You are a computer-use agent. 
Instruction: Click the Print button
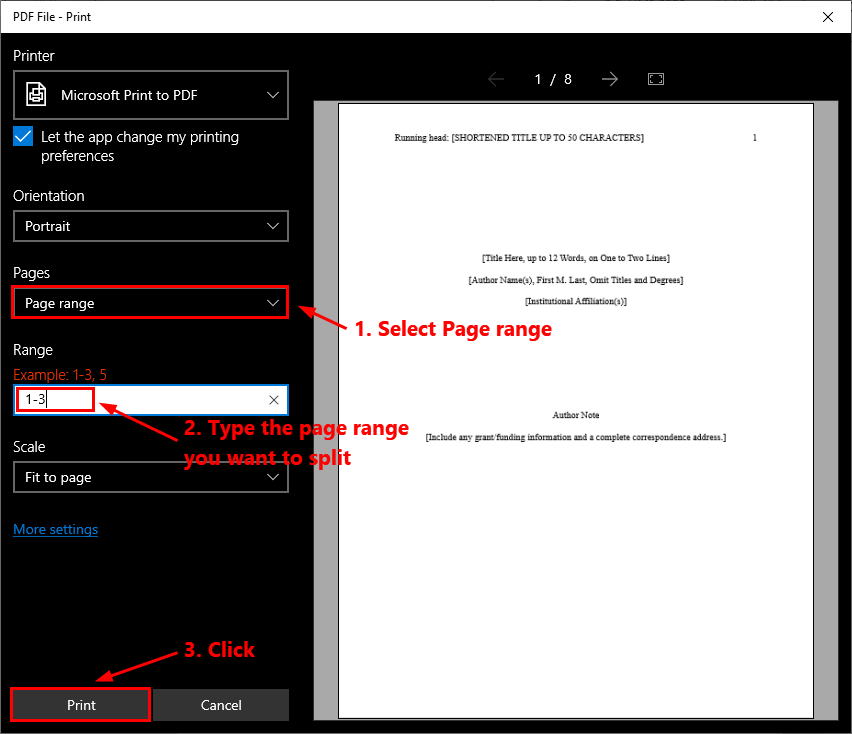[80, 704]
